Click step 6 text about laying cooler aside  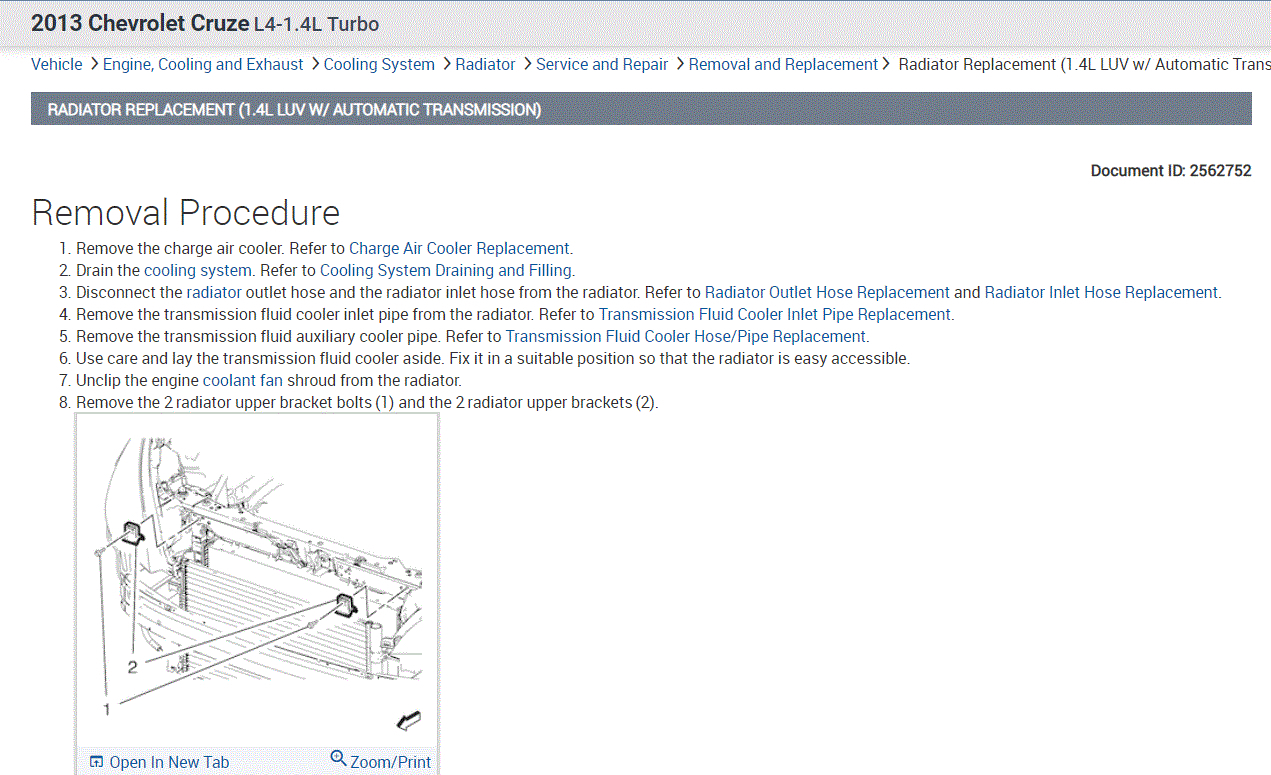tap(493, 358)
